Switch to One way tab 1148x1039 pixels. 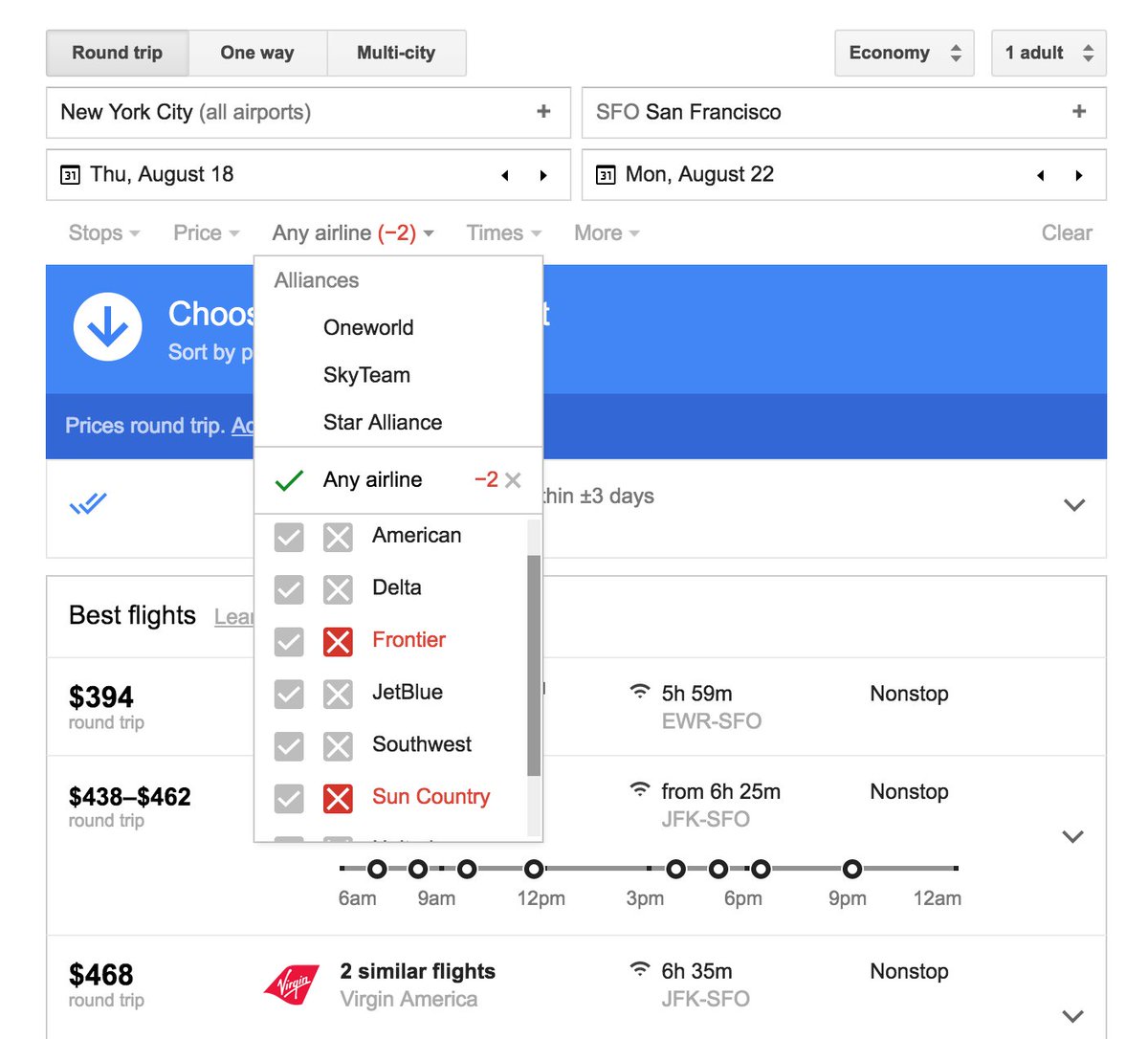[257, 53]
